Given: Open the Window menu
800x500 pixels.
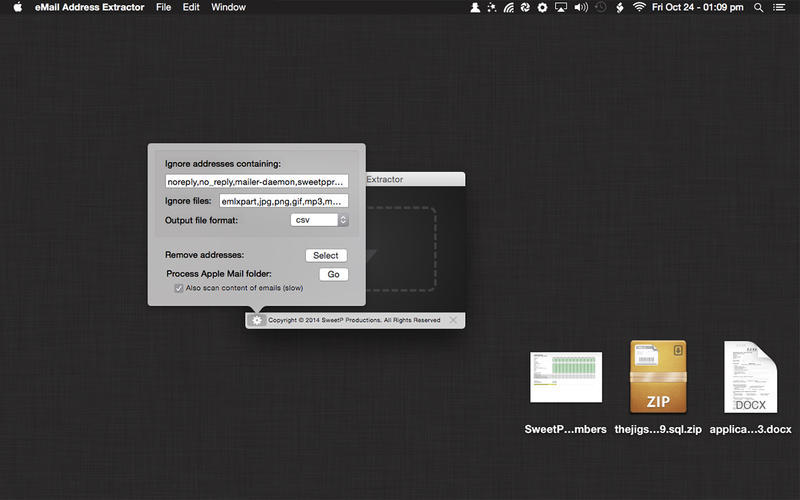Looking at the screenshot, I should (228, 7).
